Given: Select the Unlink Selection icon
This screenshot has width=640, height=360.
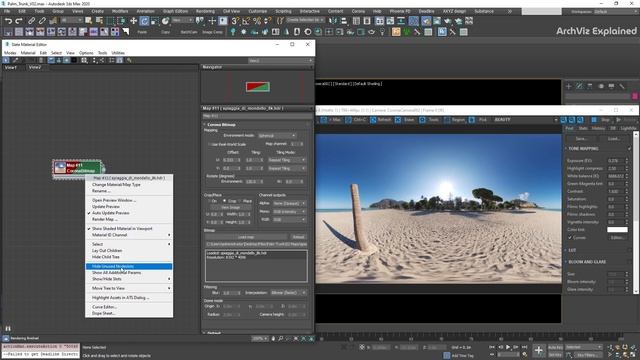Looking at the screenshot, I should (x=42, y=21).
